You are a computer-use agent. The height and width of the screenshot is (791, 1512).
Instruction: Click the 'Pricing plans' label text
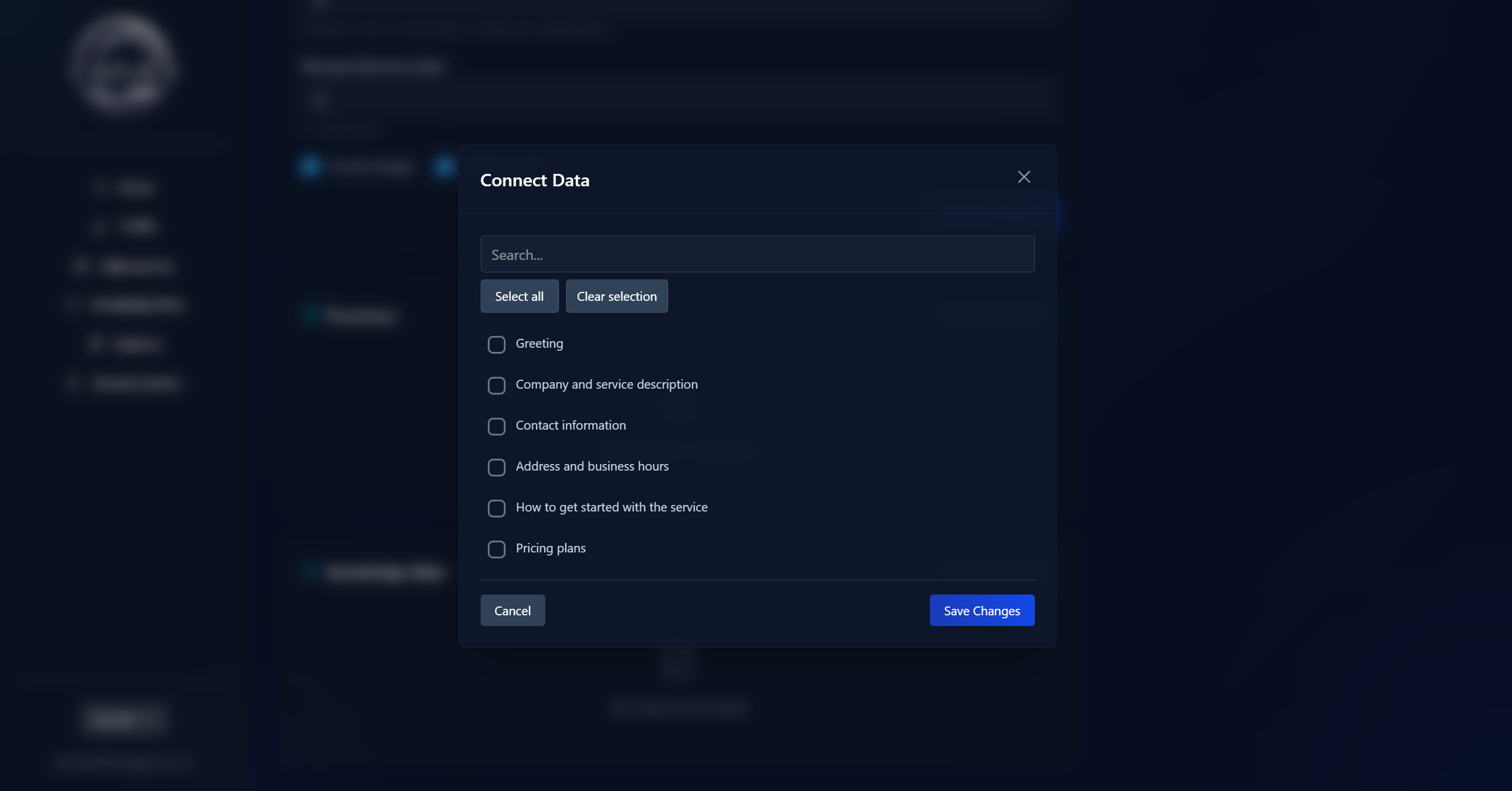pos(550,548)
